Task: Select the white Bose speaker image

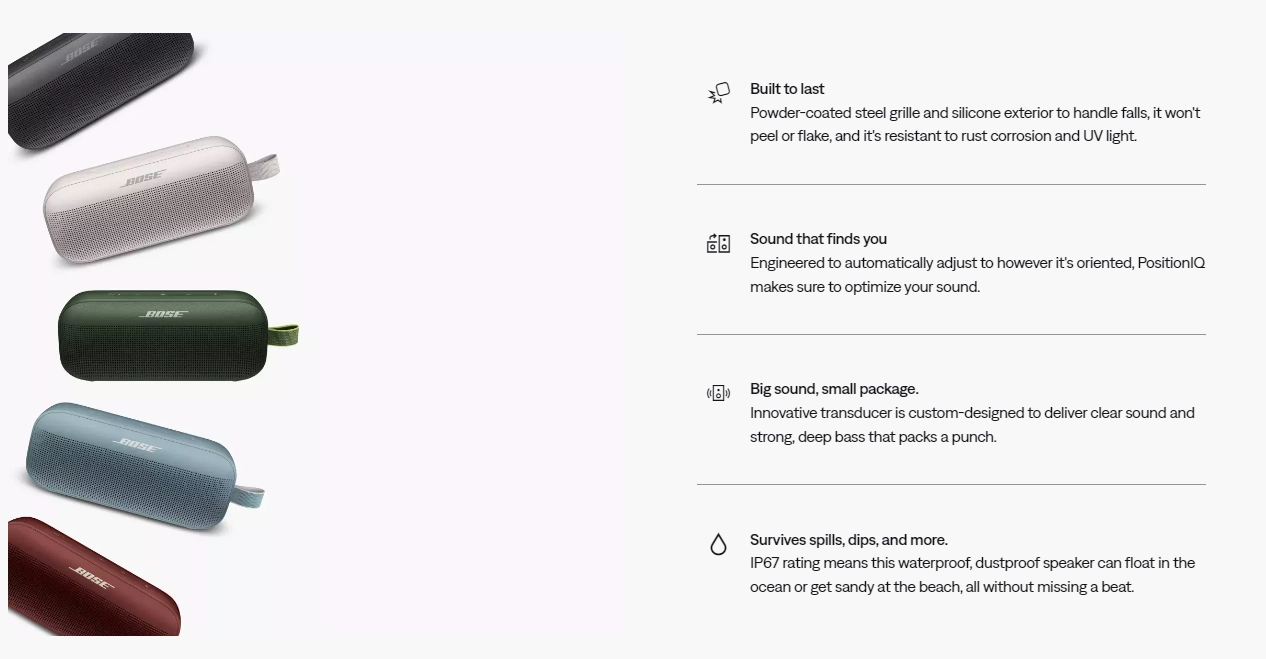Action: (160, 200)
